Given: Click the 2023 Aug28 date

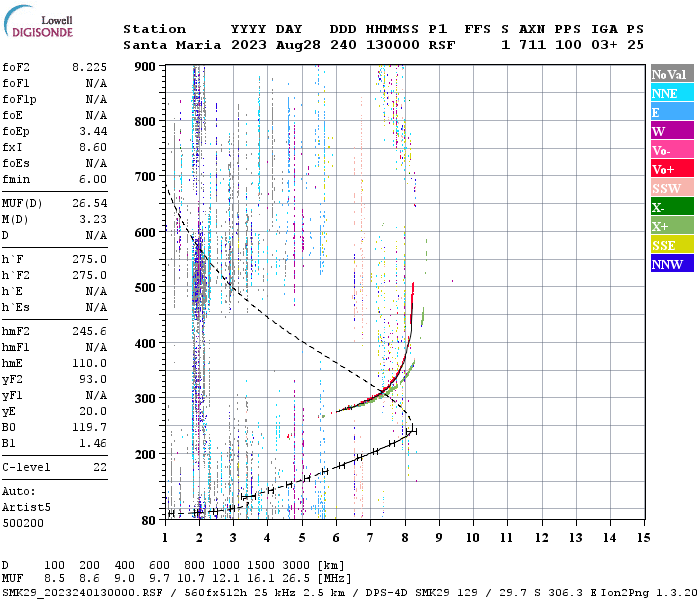Looking at the screenshot, I should pyautogui.click(x=275, y=45).
